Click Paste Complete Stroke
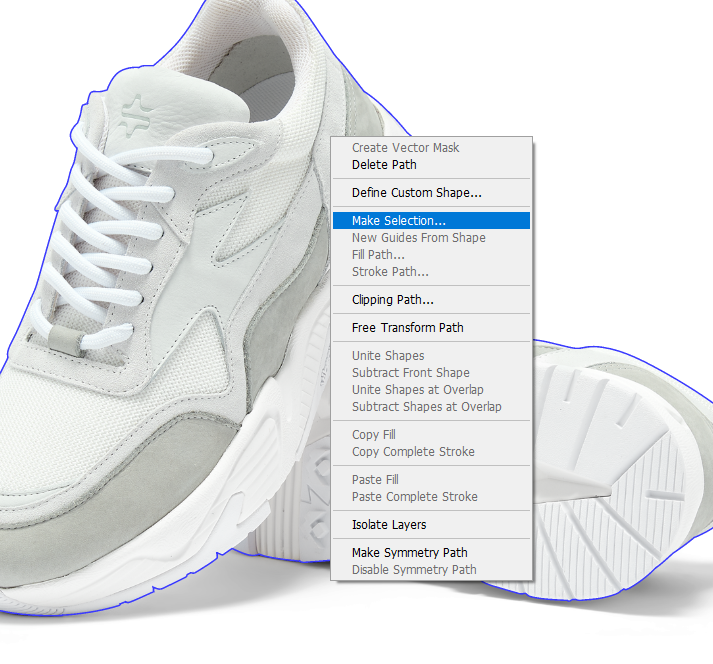Viewport: 713px width, 664px height. [414, 497]
